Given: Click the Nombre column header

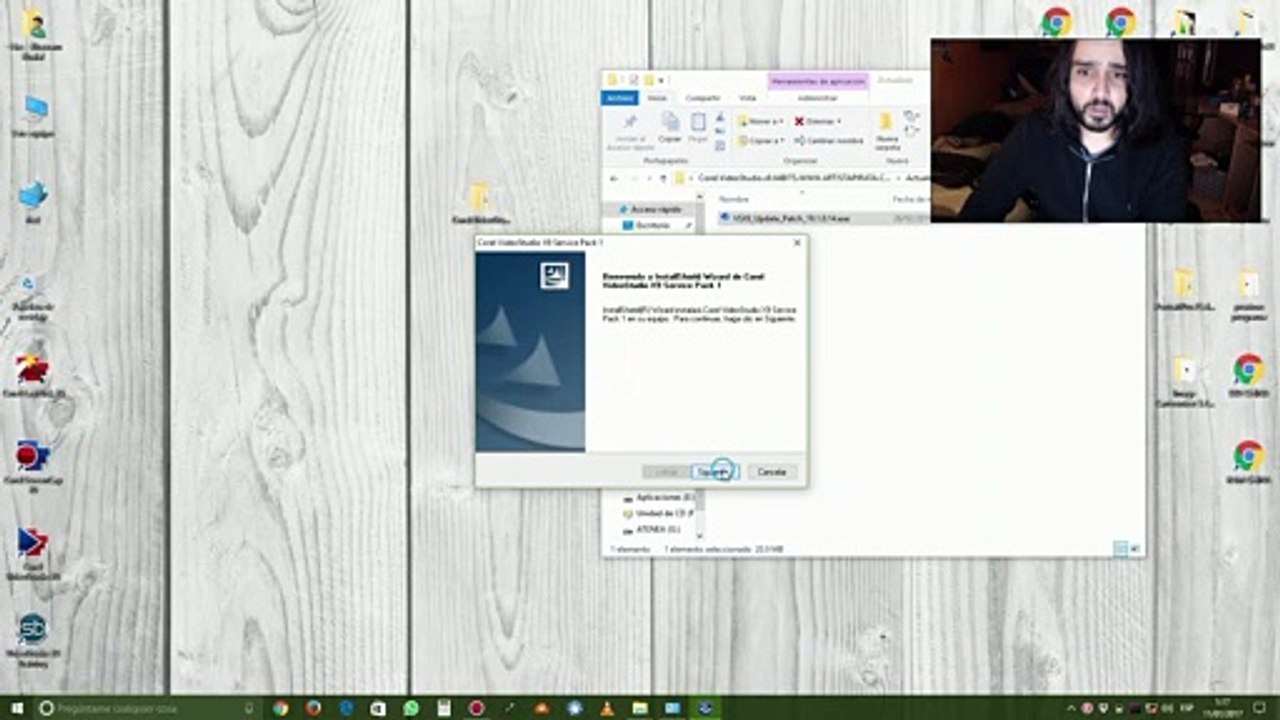Looking at the screenshot, I should (x=734, y=199).
